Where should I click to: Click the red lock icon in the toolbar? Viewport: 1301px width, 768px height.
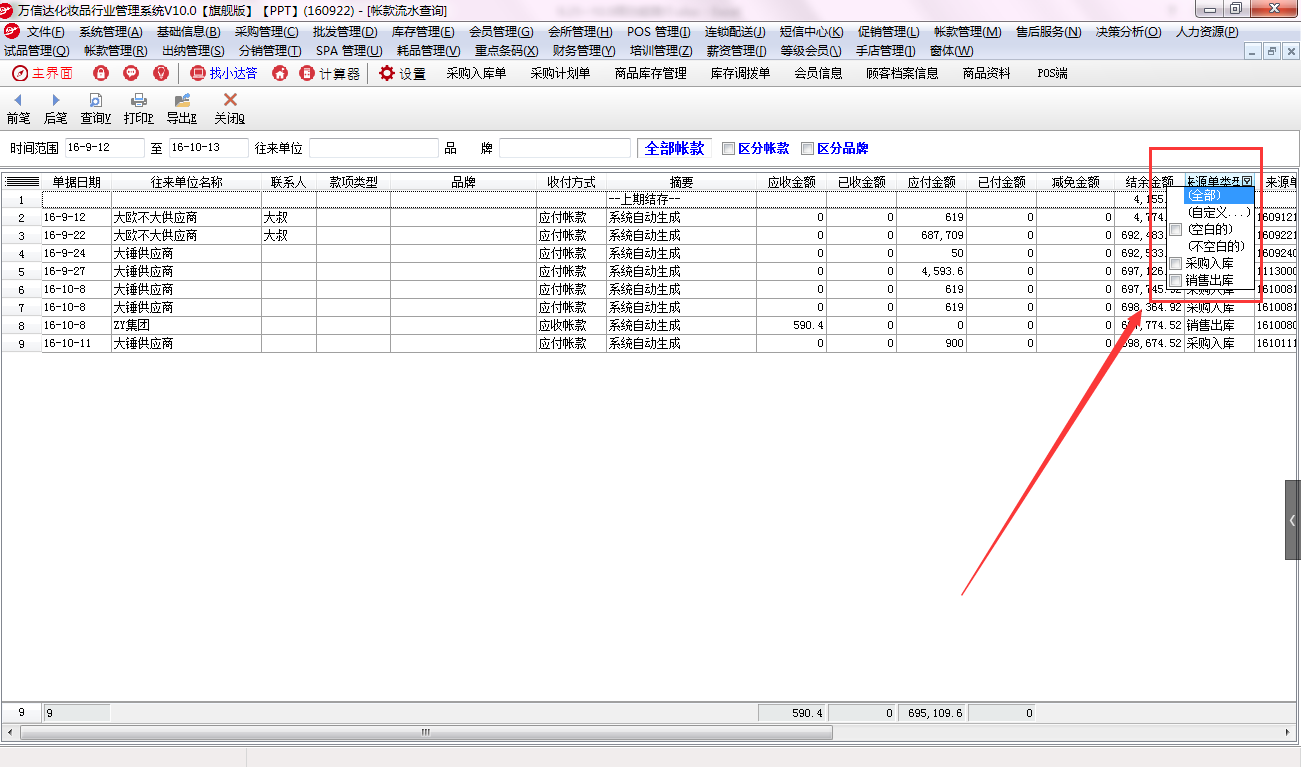100,73
